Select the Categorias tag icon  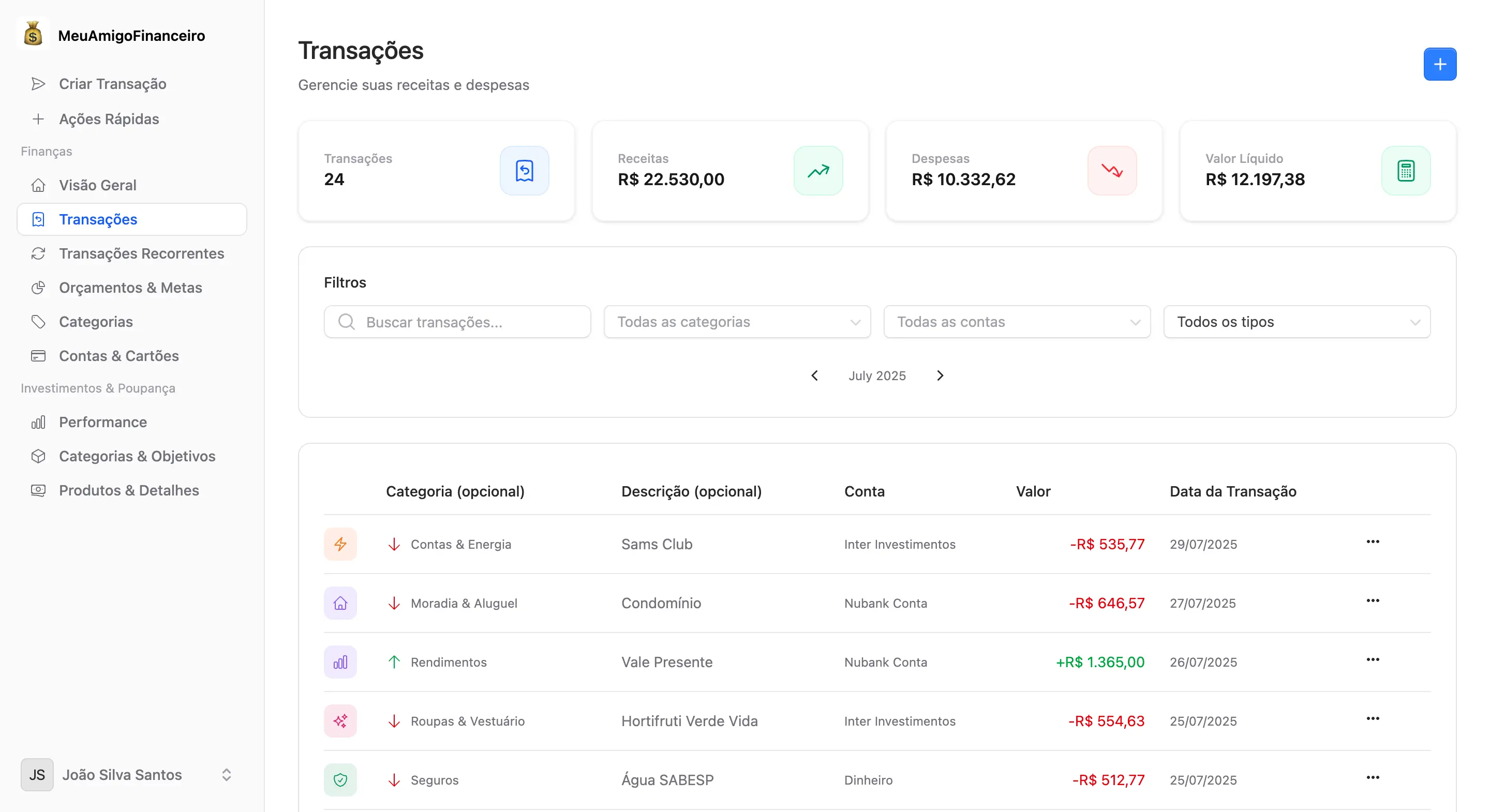pos(38,322)
